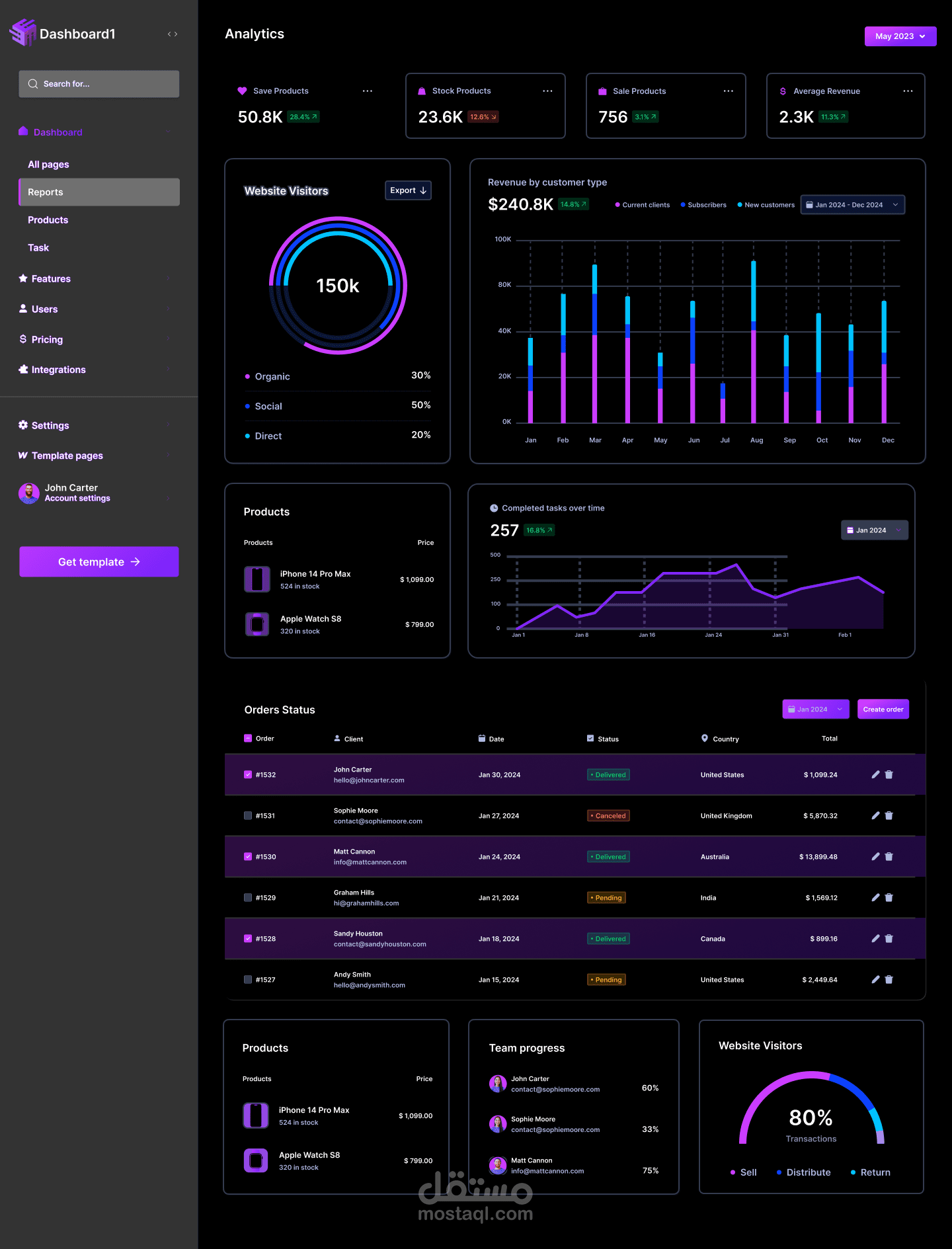The image size is (952, 1249).
Task: Delete order #1527 with trash icon
Action: 889,979
